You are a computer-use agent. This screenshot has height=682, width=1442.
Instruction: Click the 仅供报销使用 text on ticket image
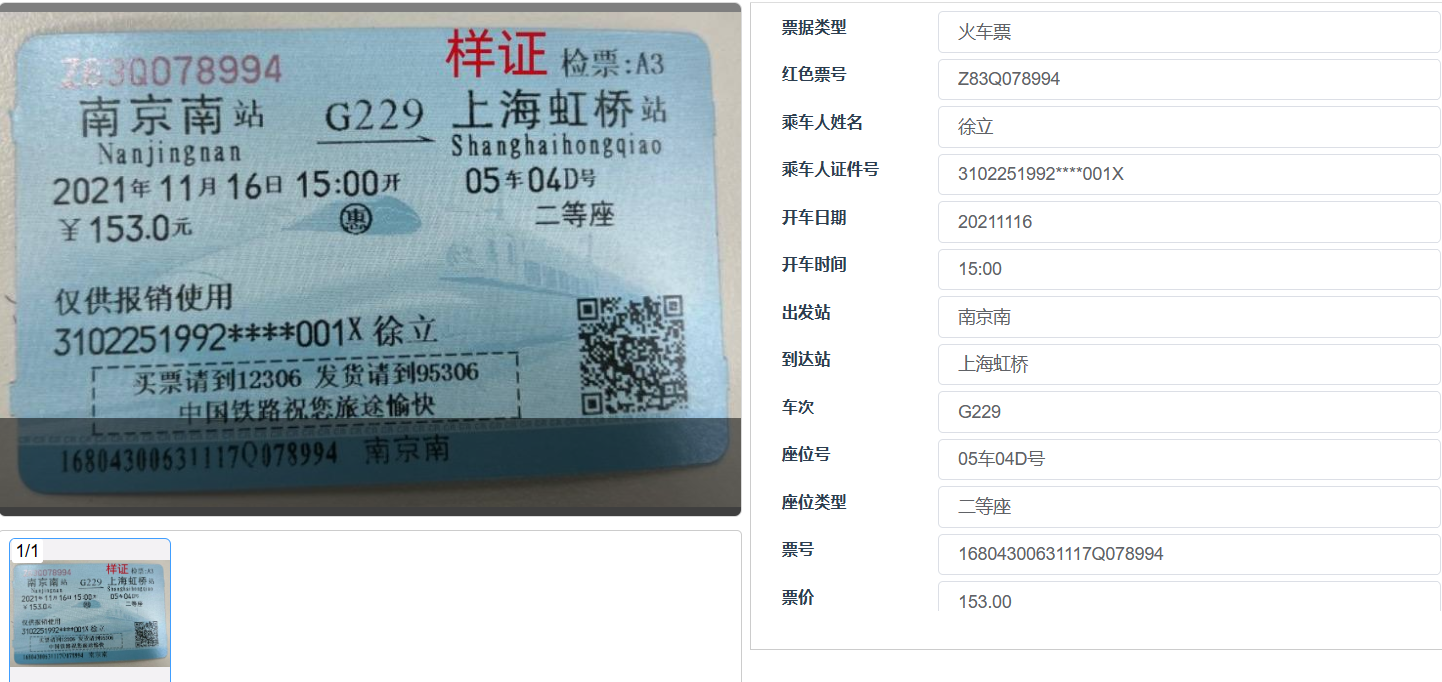pos(145,297)
